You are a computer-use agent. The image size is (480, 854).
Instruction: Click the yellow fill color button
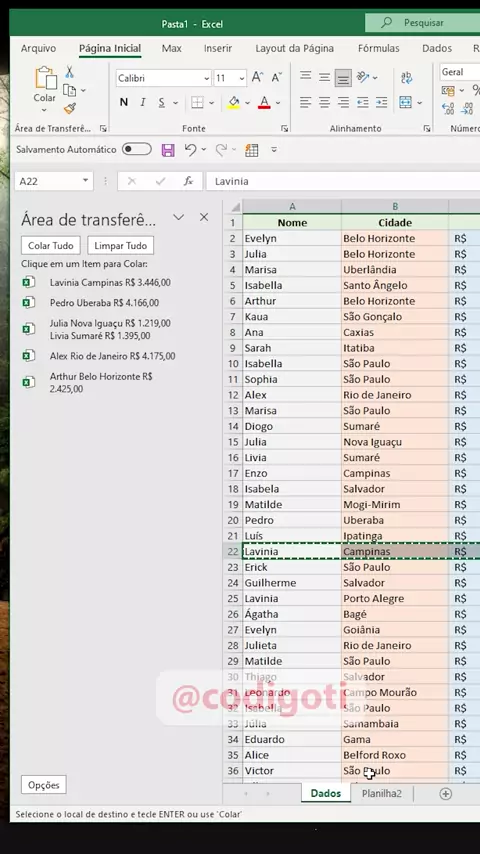pos(234,102)
